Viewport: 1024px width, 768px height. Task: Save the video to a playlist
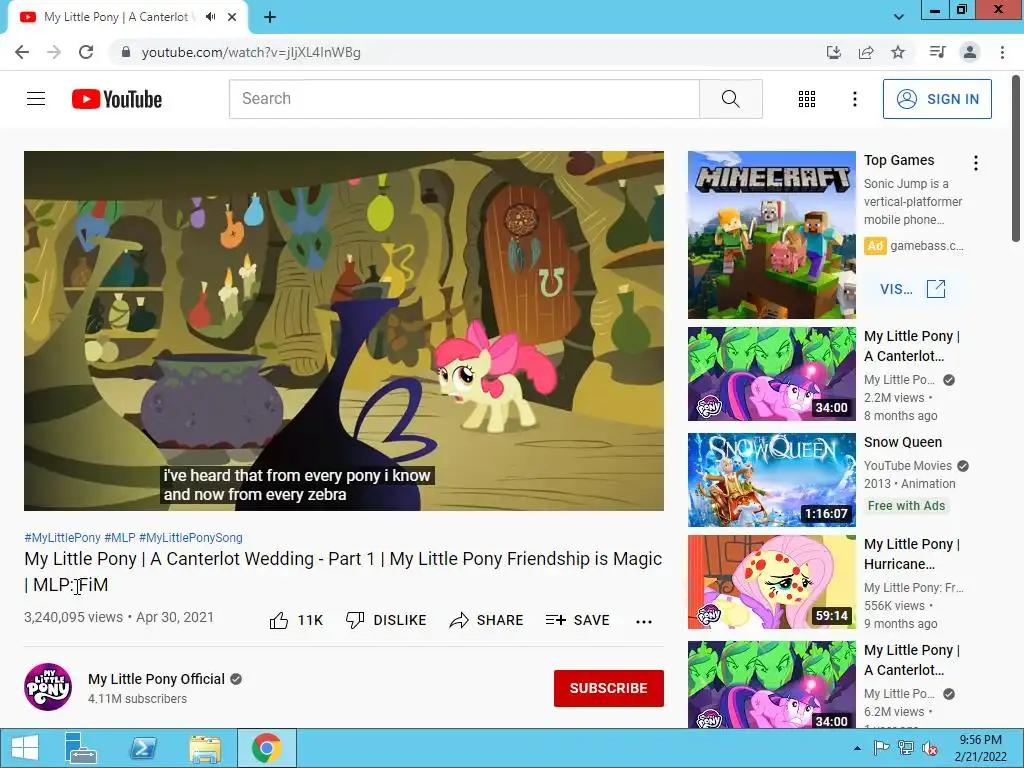tap(577, 620)
